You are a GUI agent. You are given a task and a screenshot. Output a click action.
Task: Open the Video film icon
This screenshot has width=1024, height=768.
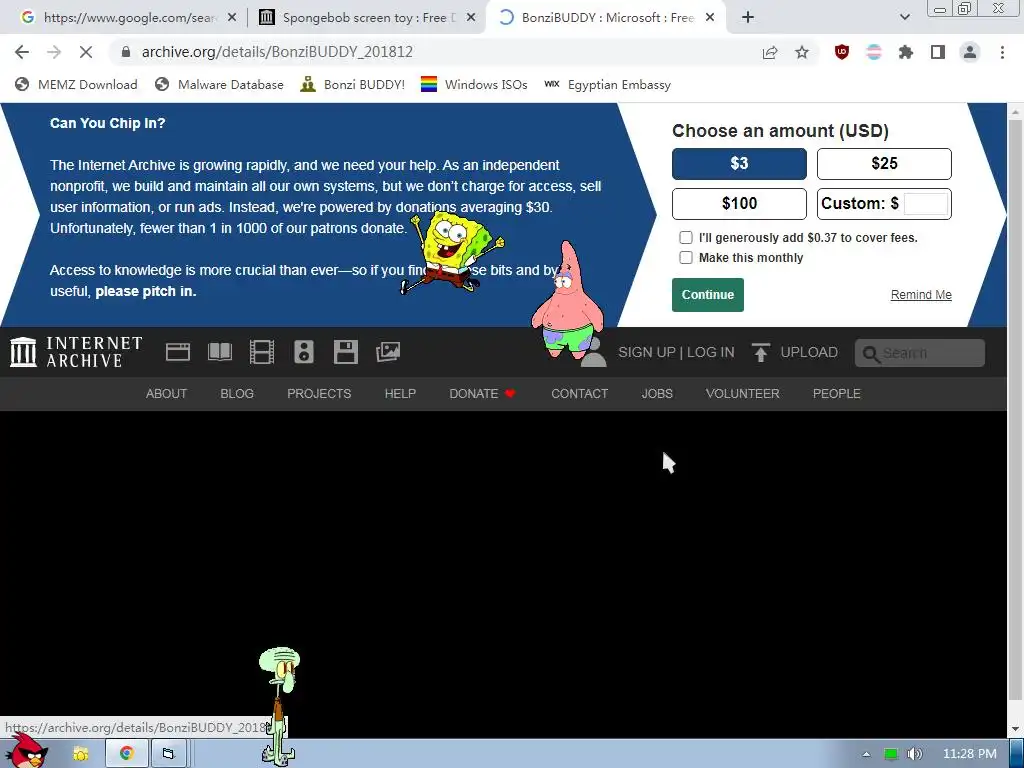(262, 352)
